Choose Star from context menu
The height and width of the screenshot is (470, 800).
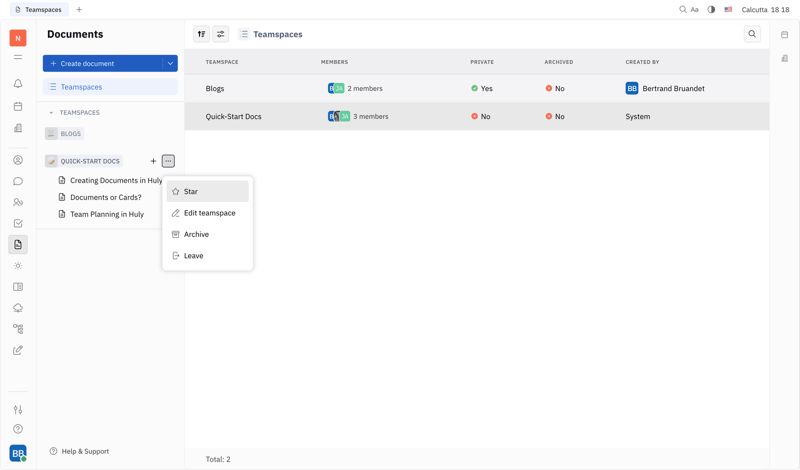(x=208, y=191)
